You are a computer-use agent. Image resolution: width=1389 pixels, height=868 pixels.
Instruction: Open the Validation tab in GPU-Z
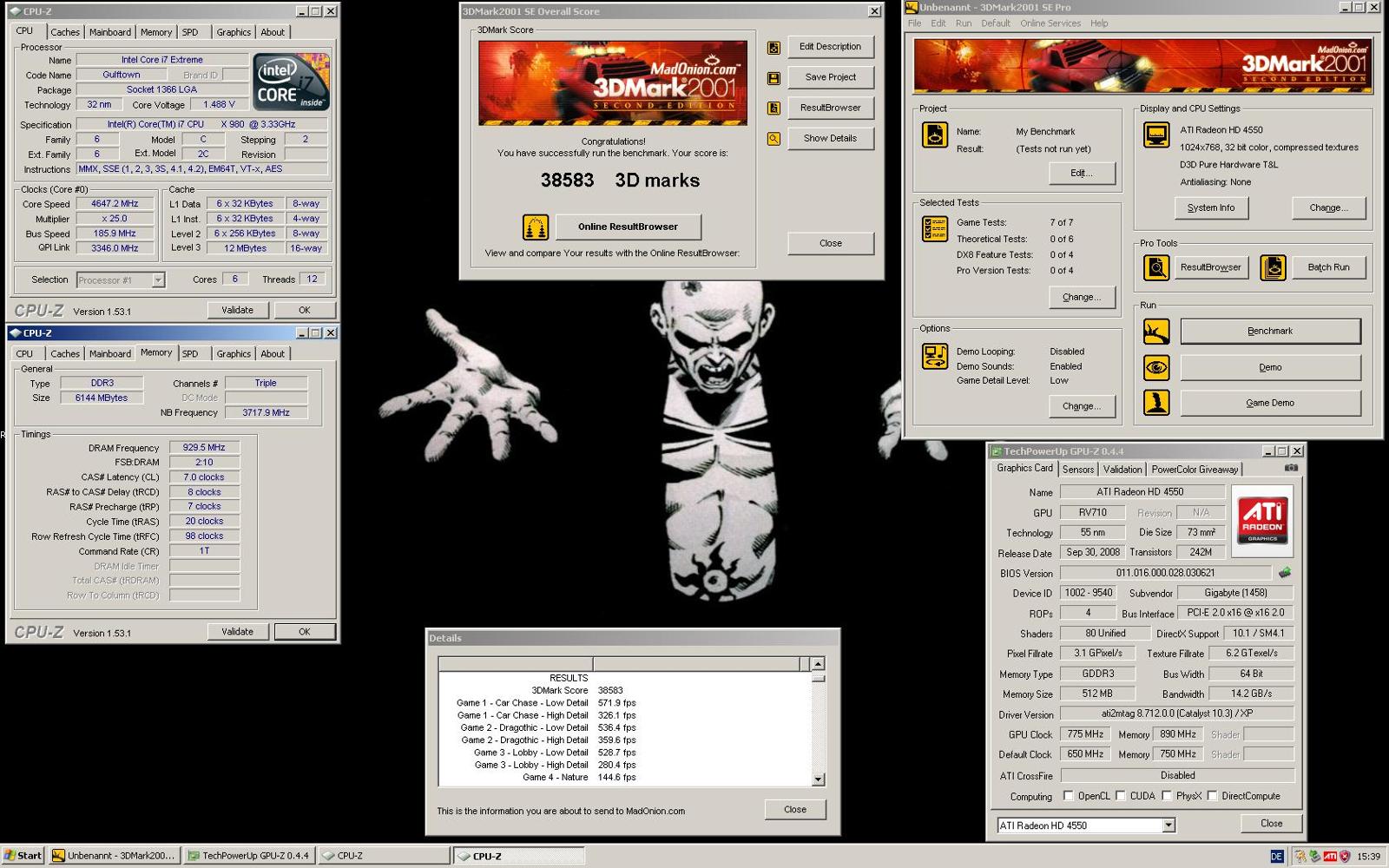click(1122, 470)
